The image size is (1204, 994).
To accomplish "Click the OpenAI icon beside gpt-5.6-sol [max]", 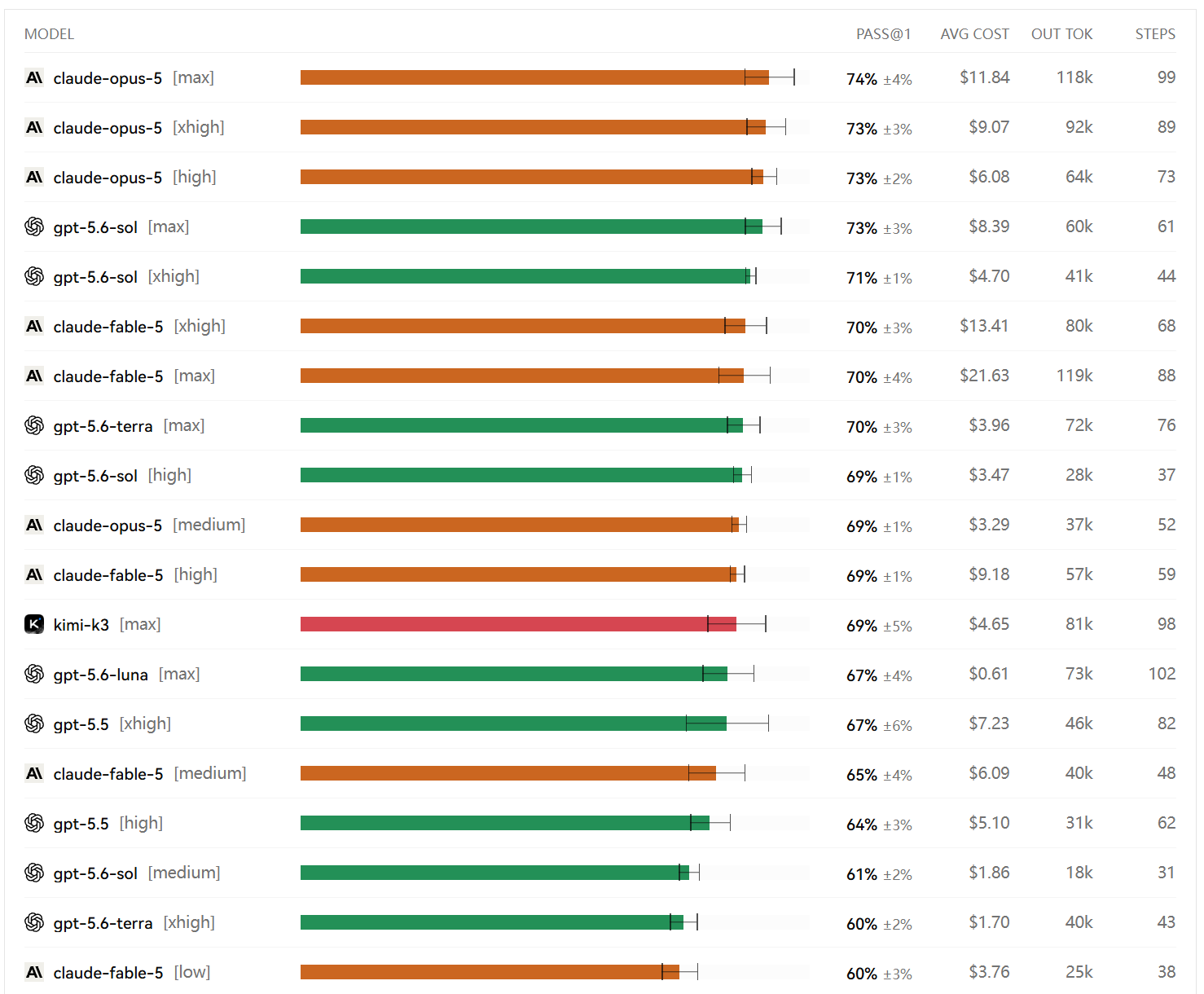I will 34,227.
